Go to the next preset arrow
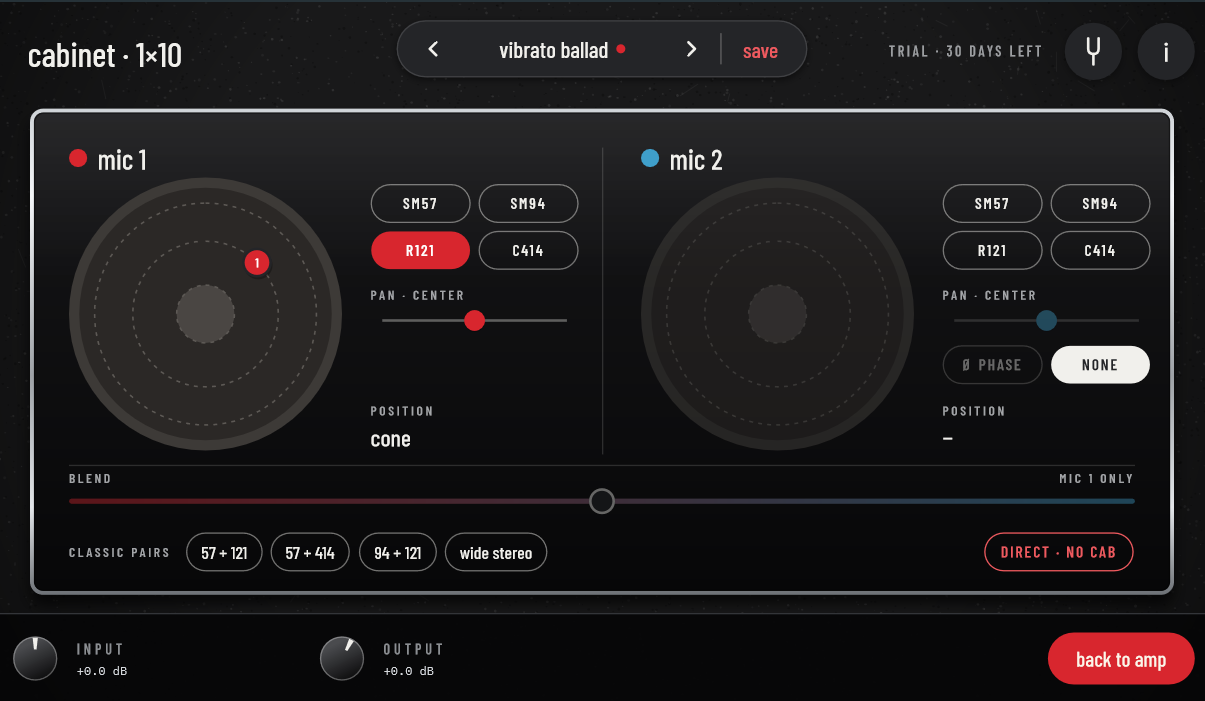Image resolution: width=1205 pixels, height=701 pixels. click(691, 50)
